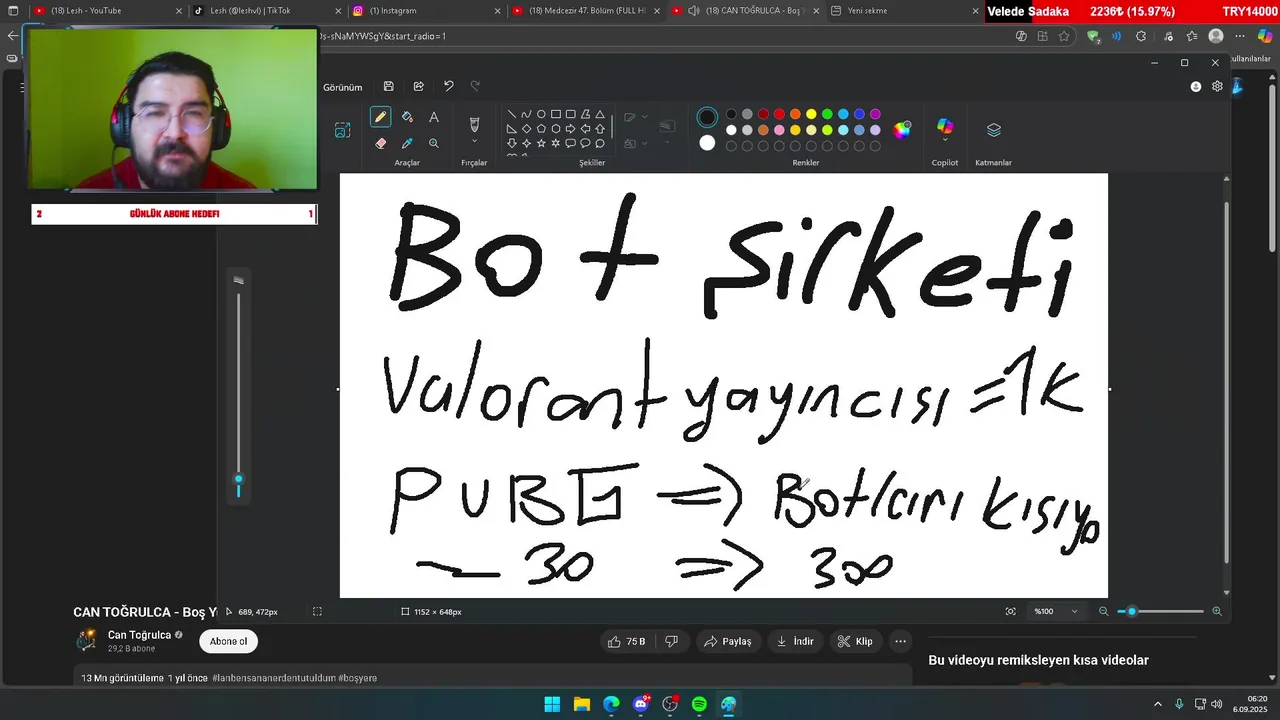Select the curve shape tool
The width and height of the screenshot is (1280, 720).
pyautogui.click(x=526, y=114)
